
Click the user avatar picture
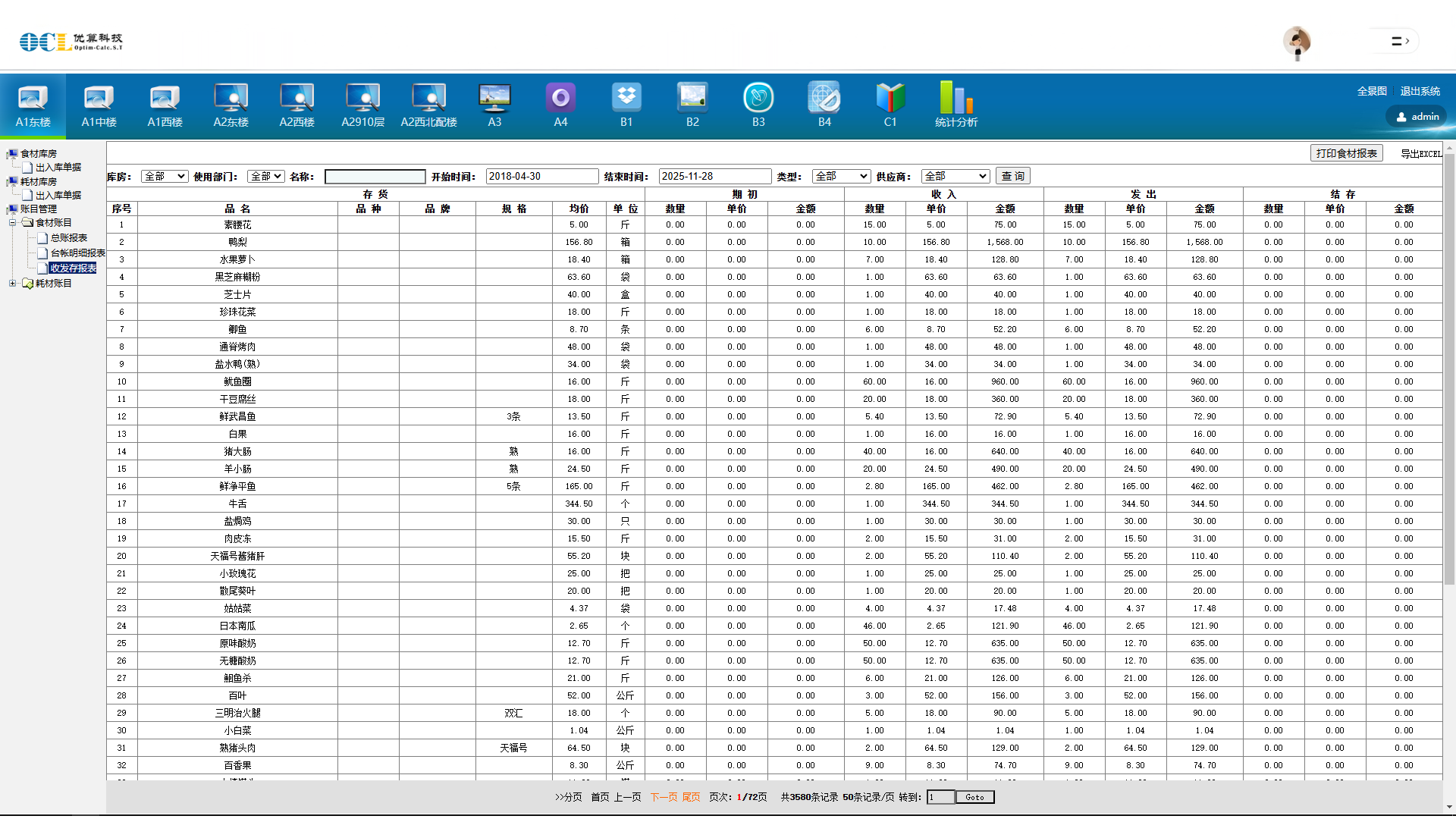pyautogui.click(x=1297, y=42)
